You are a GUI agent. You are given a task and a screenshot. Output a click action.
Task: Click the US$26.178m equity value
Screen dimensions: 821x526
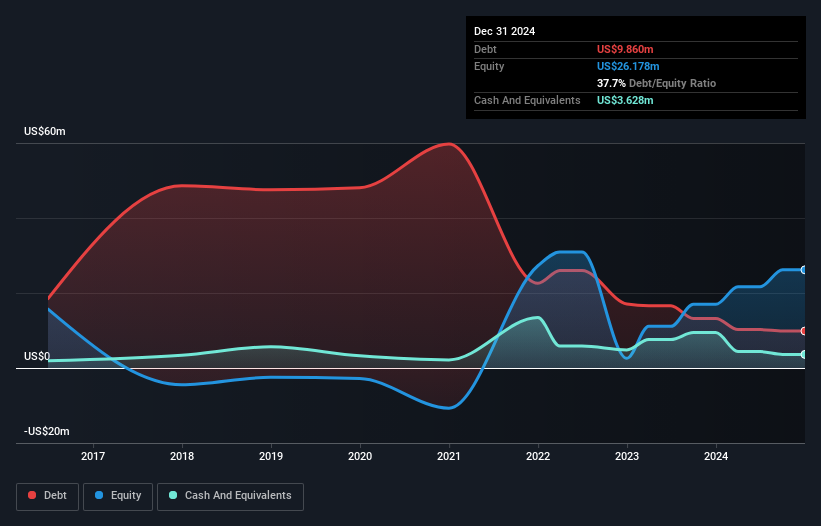(628, 66)
